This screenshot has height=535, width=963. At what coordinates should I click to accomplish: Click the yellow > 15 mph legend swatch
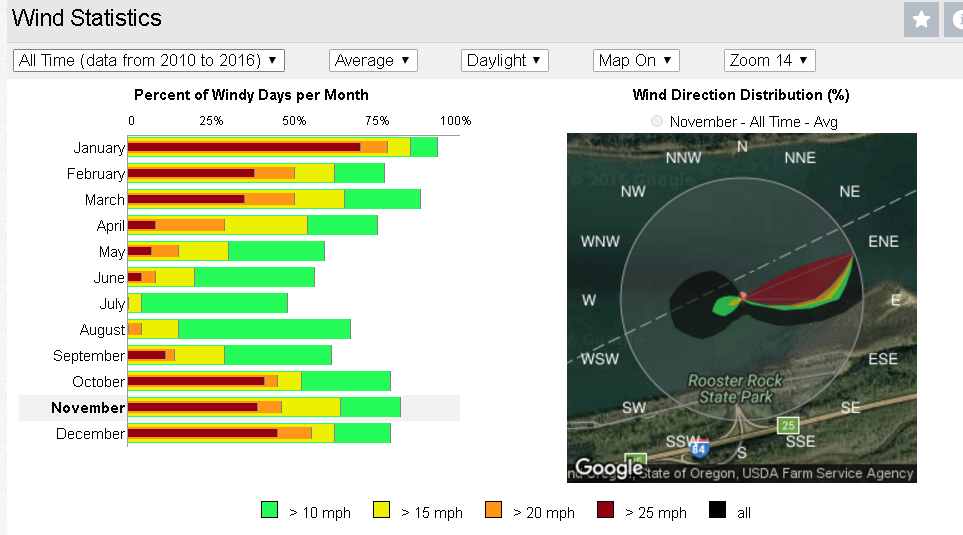click(381, 510)
